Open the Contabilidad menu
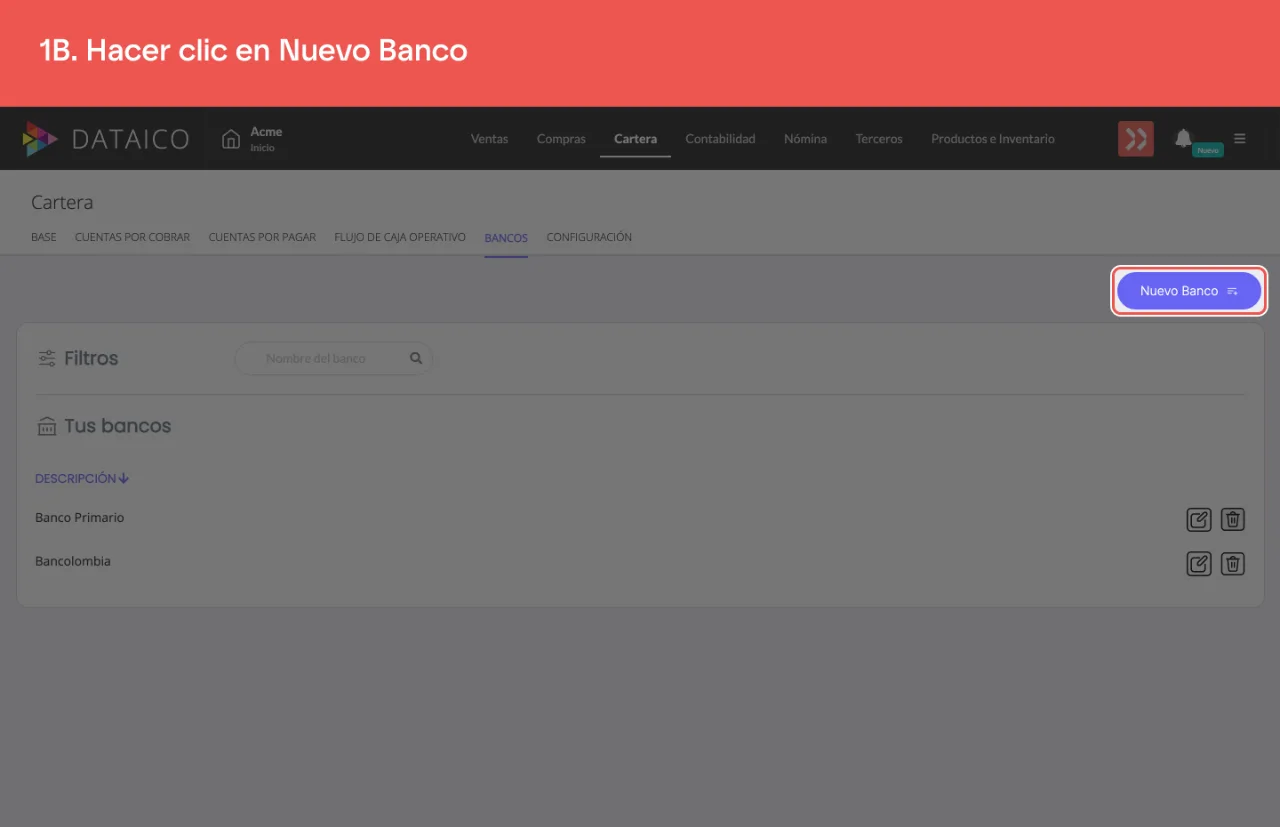 coord(720,139)
